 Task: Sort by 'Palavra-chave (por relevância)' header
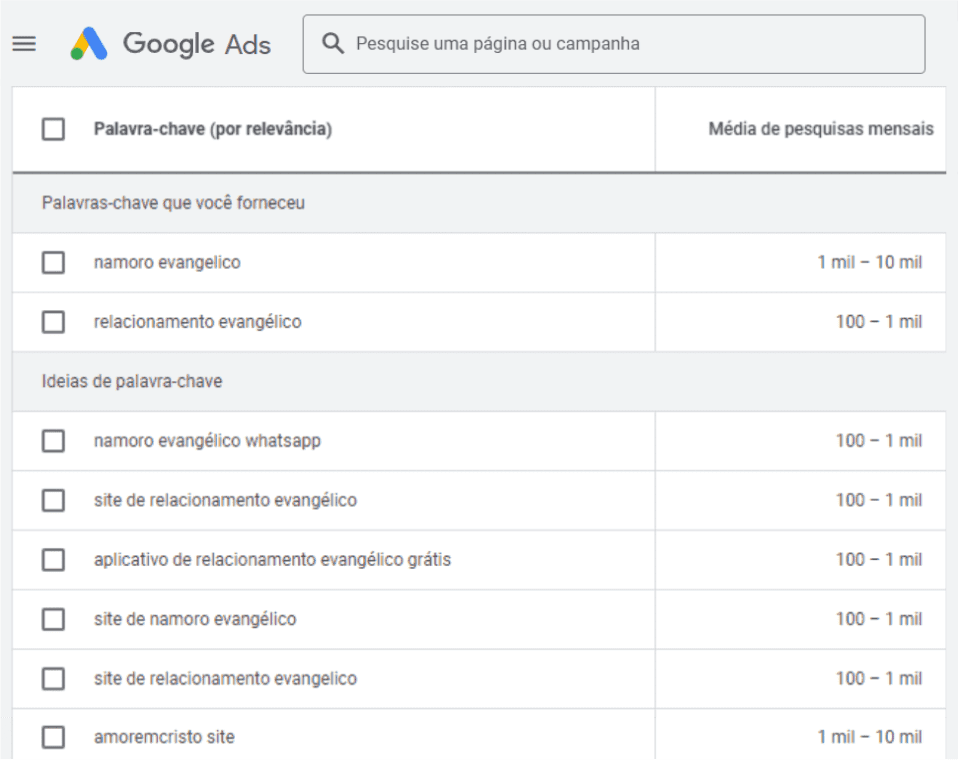tap(213, 129)
